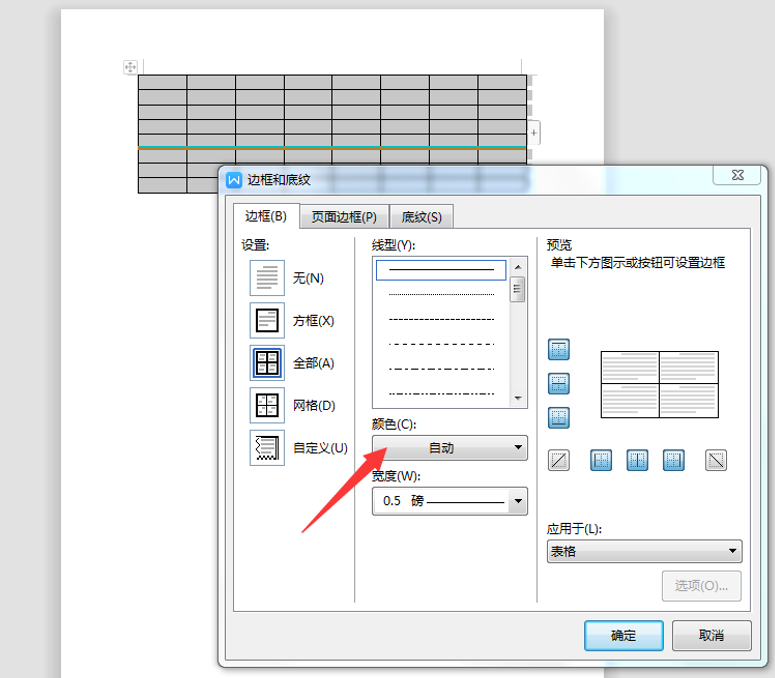Toggle left border button in preview

pos(601,460)
